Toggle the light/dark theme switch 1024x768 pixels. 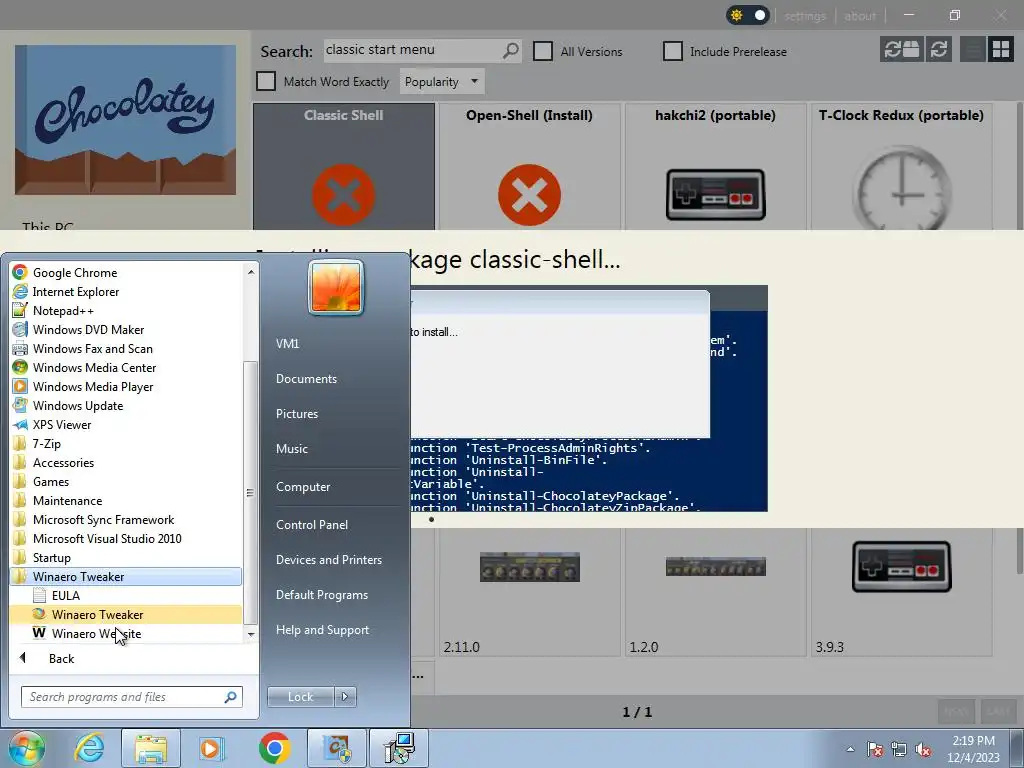[x=748, y=15]
